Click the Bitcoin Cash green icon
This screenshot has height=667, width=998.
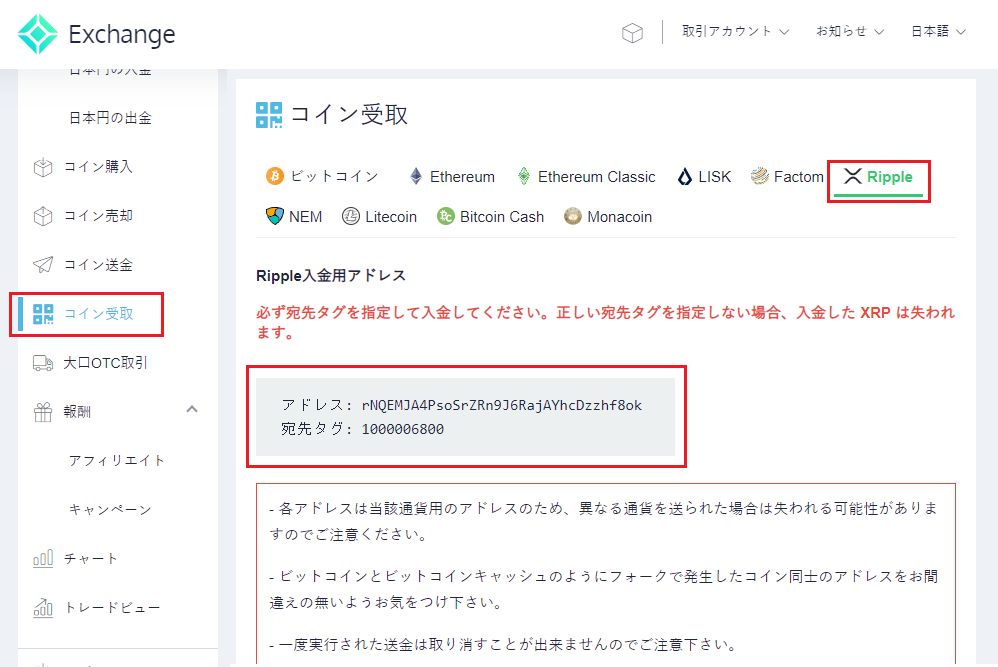point(446,216)
